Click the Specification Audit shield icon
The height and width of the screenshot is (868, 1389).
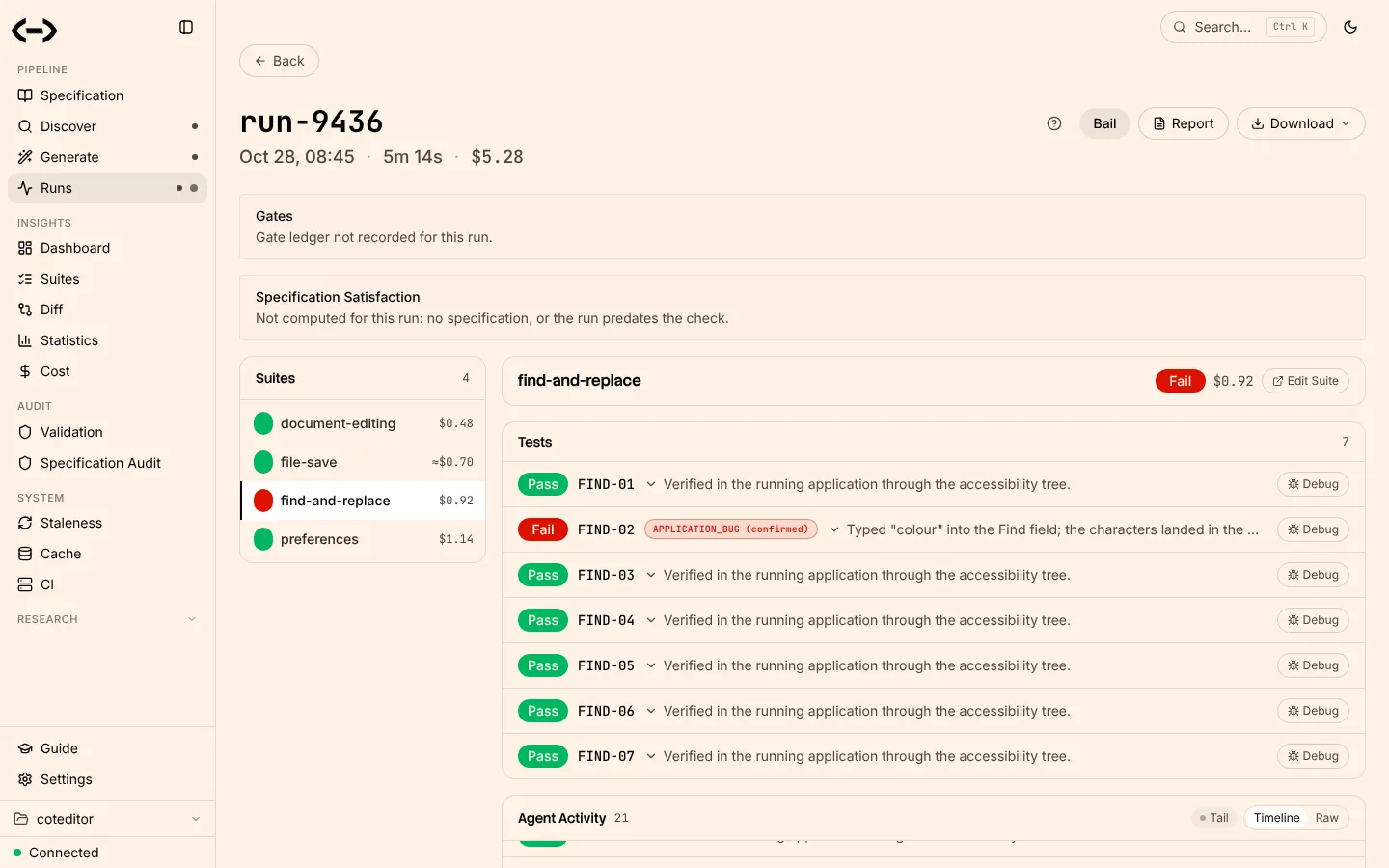coord(25,463)
